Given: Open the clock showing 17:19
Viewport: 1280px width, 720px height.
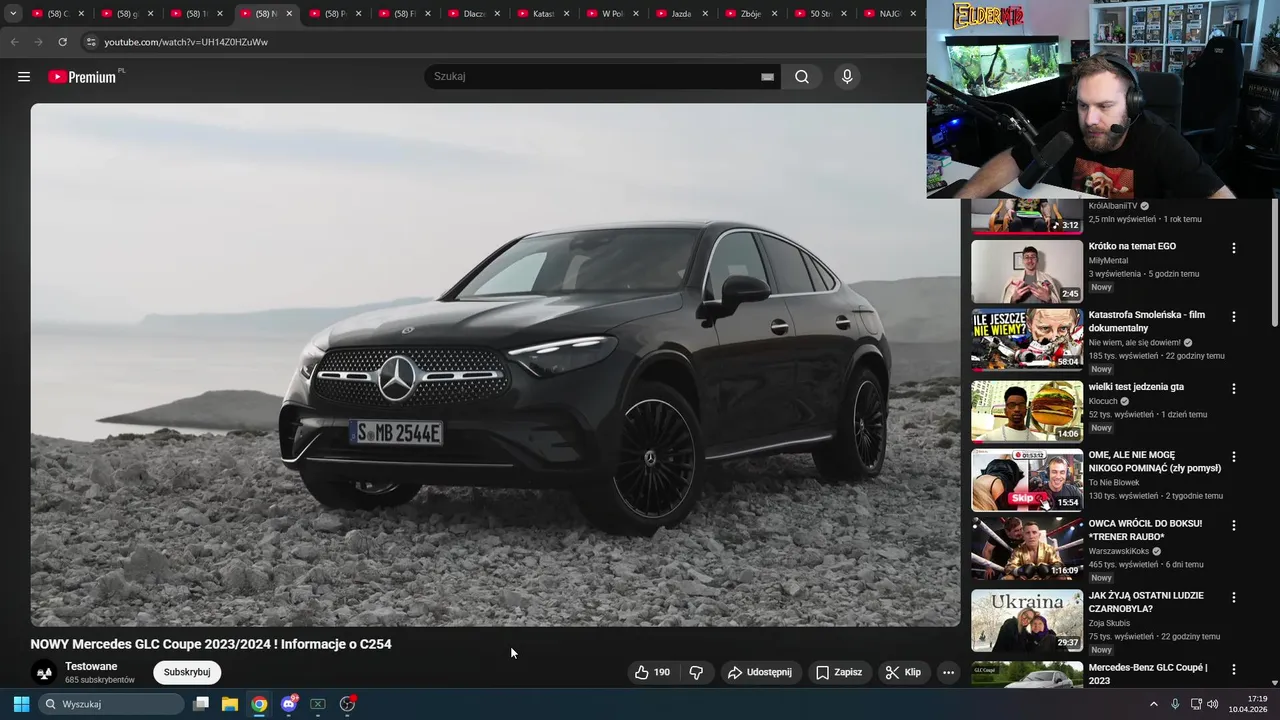Looking at the screenshot, I should [1249, 704].
